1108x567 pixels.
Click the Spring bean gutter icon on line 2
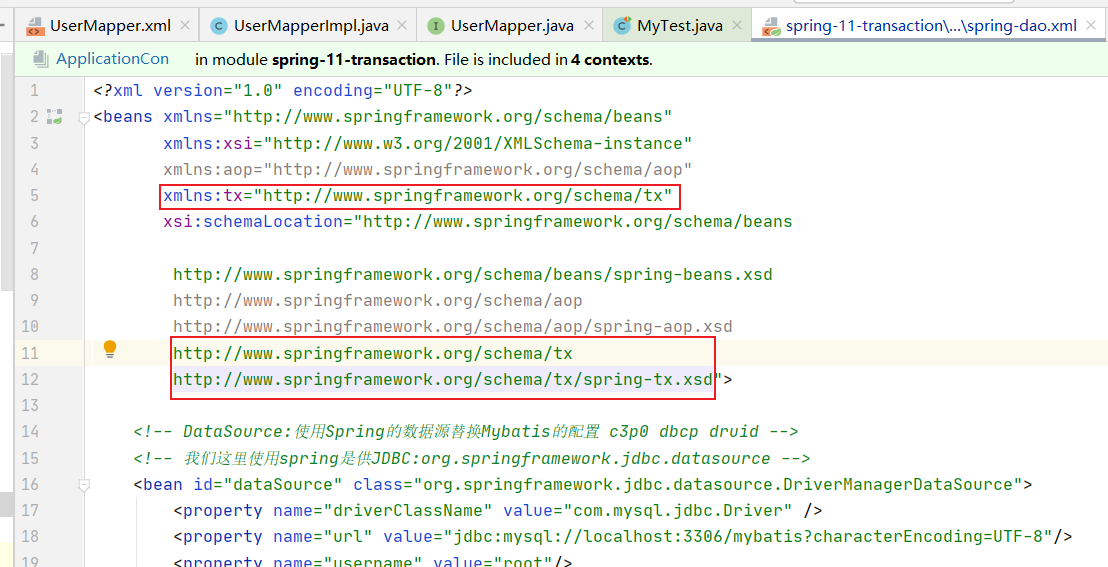[x=55, y=117]
